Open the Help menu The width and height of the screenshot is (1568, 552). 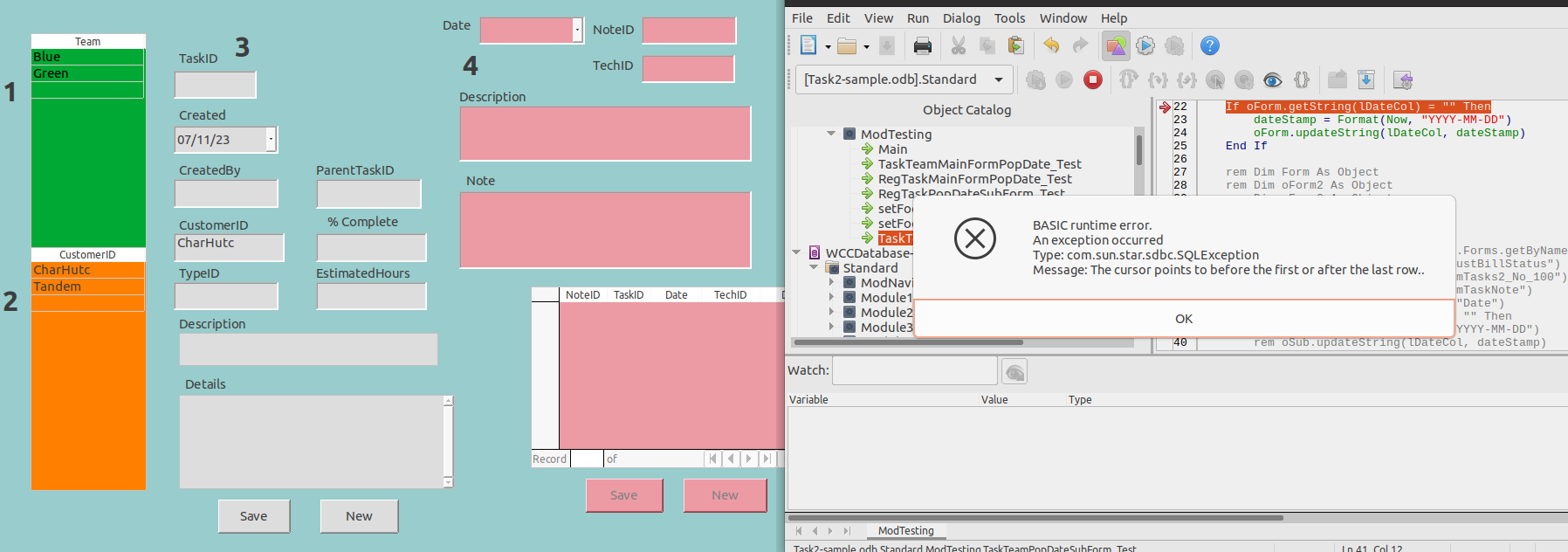point(1113,17)
